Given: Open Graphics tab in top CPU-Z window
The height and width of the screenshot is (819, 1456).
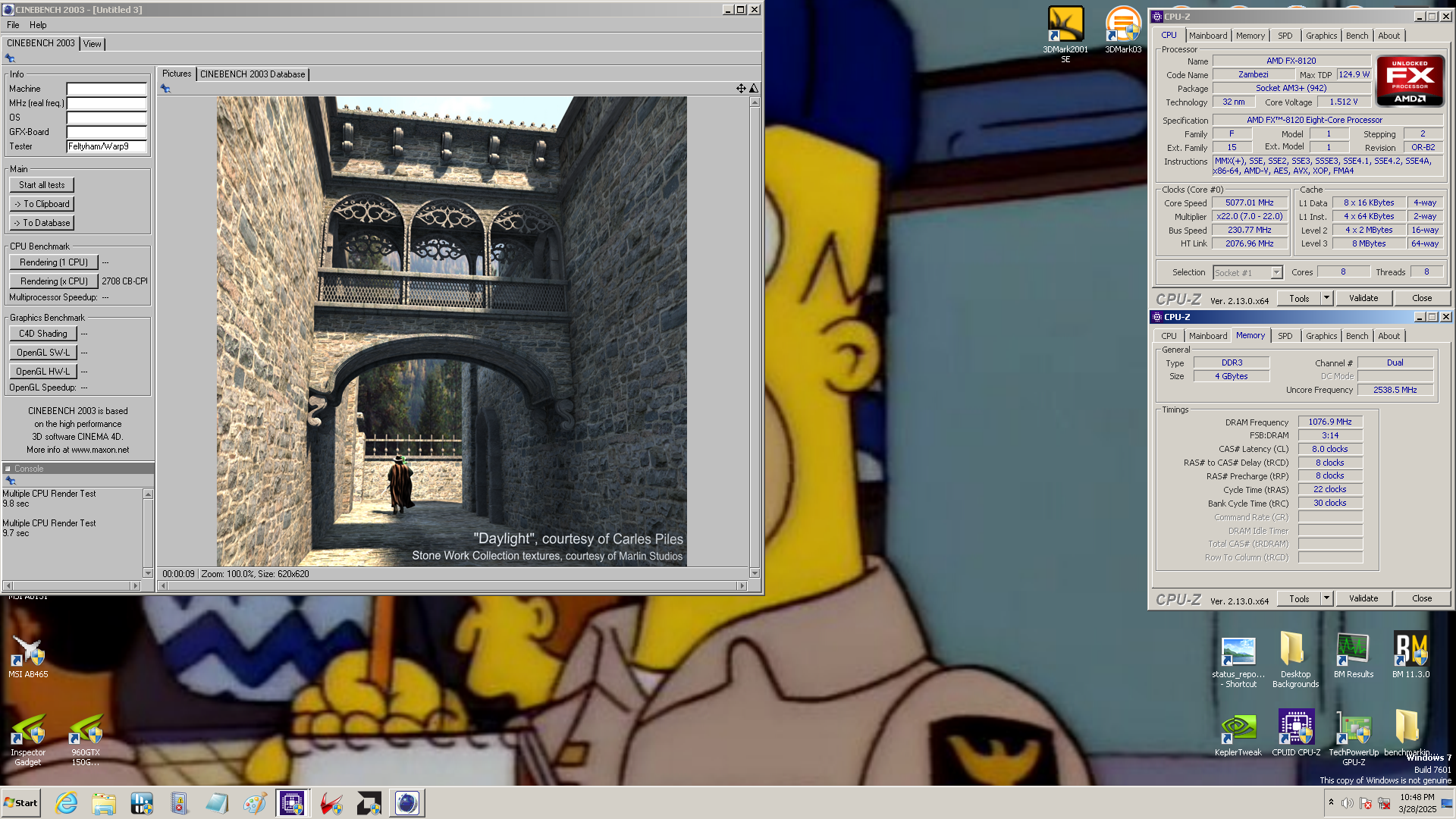Looking at the screenshot, I should [x=1322, y=36].
